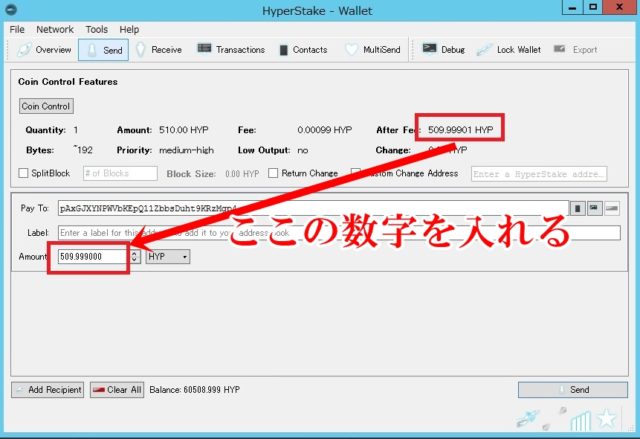Open the Overview page

click(x=44, y=50)
